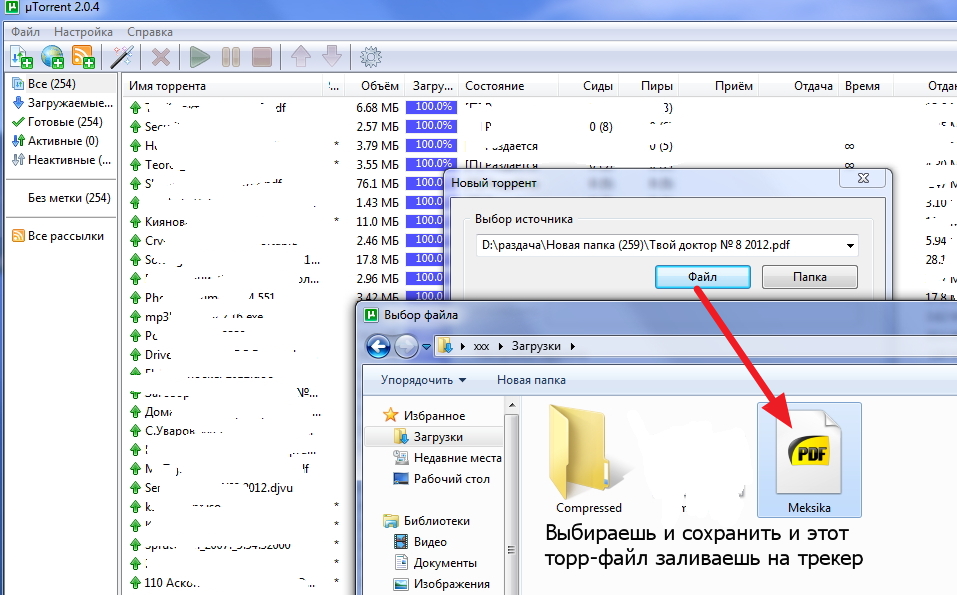Select the С.Уваров torrent row

click(170, 431)
